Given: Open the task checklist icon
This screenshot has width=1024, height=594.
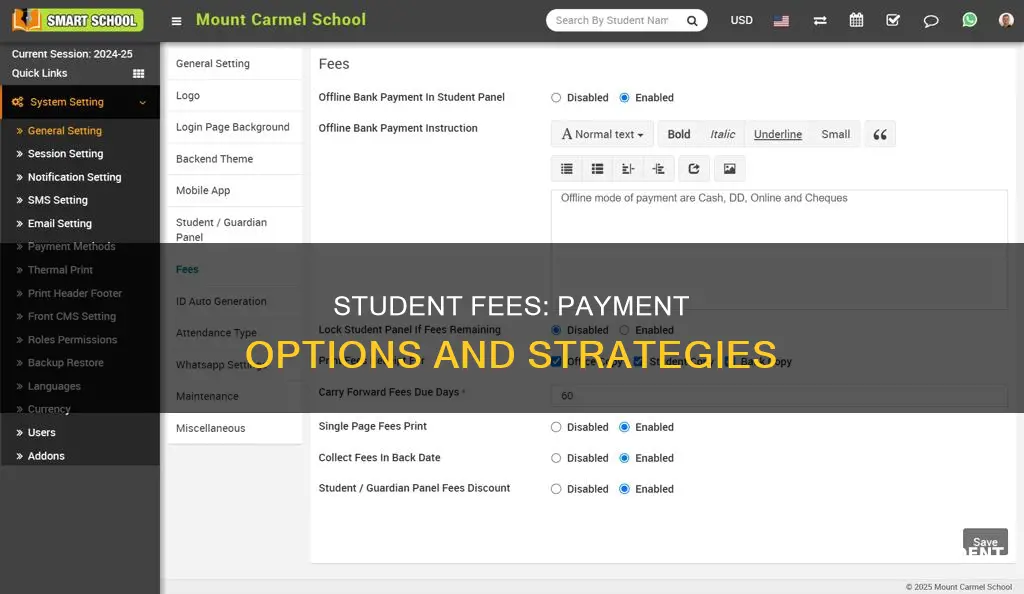Looking at the screenshot, I should pyautogui.click(x=893, y=20).
